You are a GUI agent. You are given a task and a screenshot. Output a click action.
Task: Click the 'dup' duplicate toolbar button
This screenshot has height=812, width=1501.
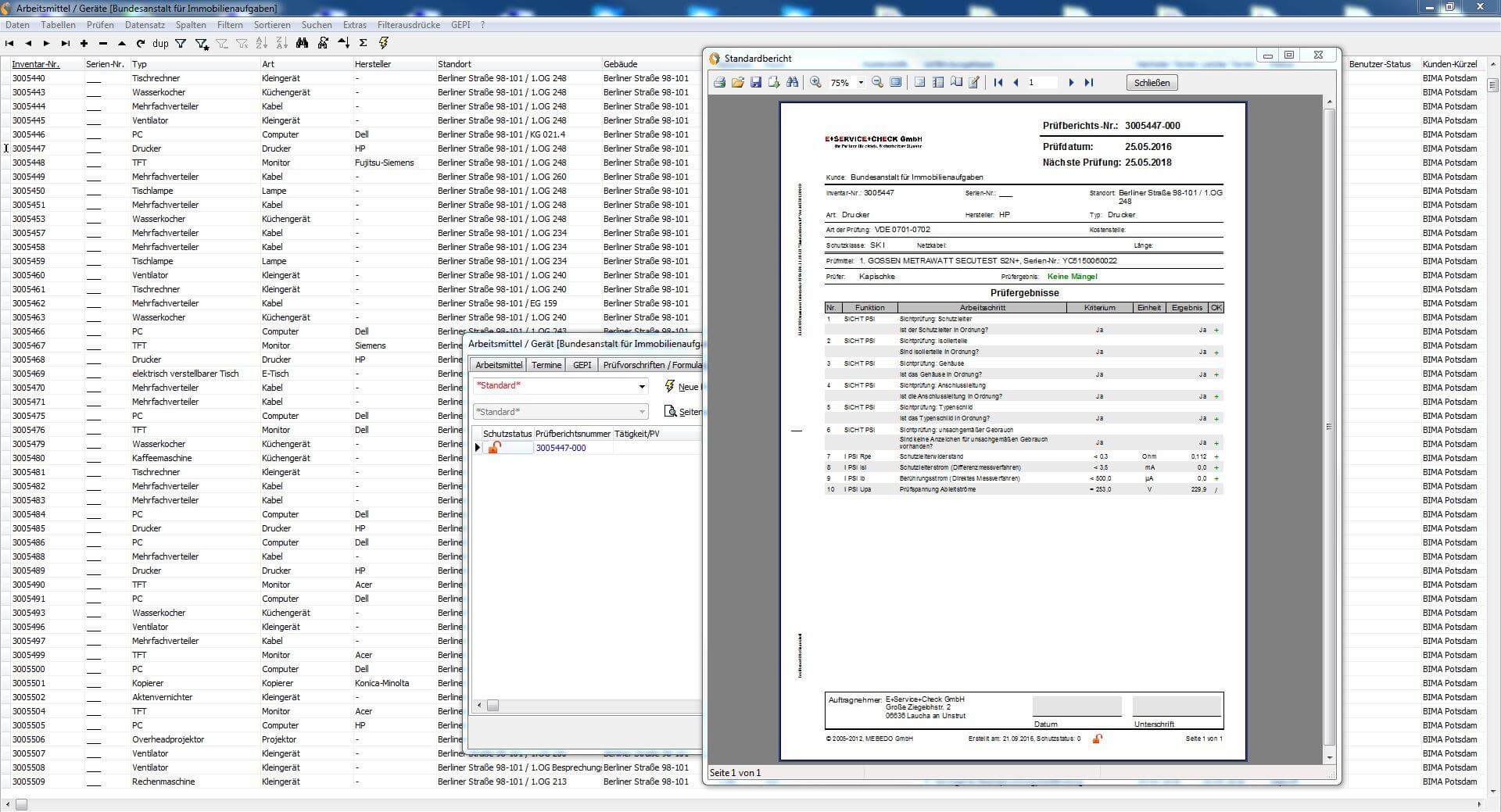click(x=160, y=44)
